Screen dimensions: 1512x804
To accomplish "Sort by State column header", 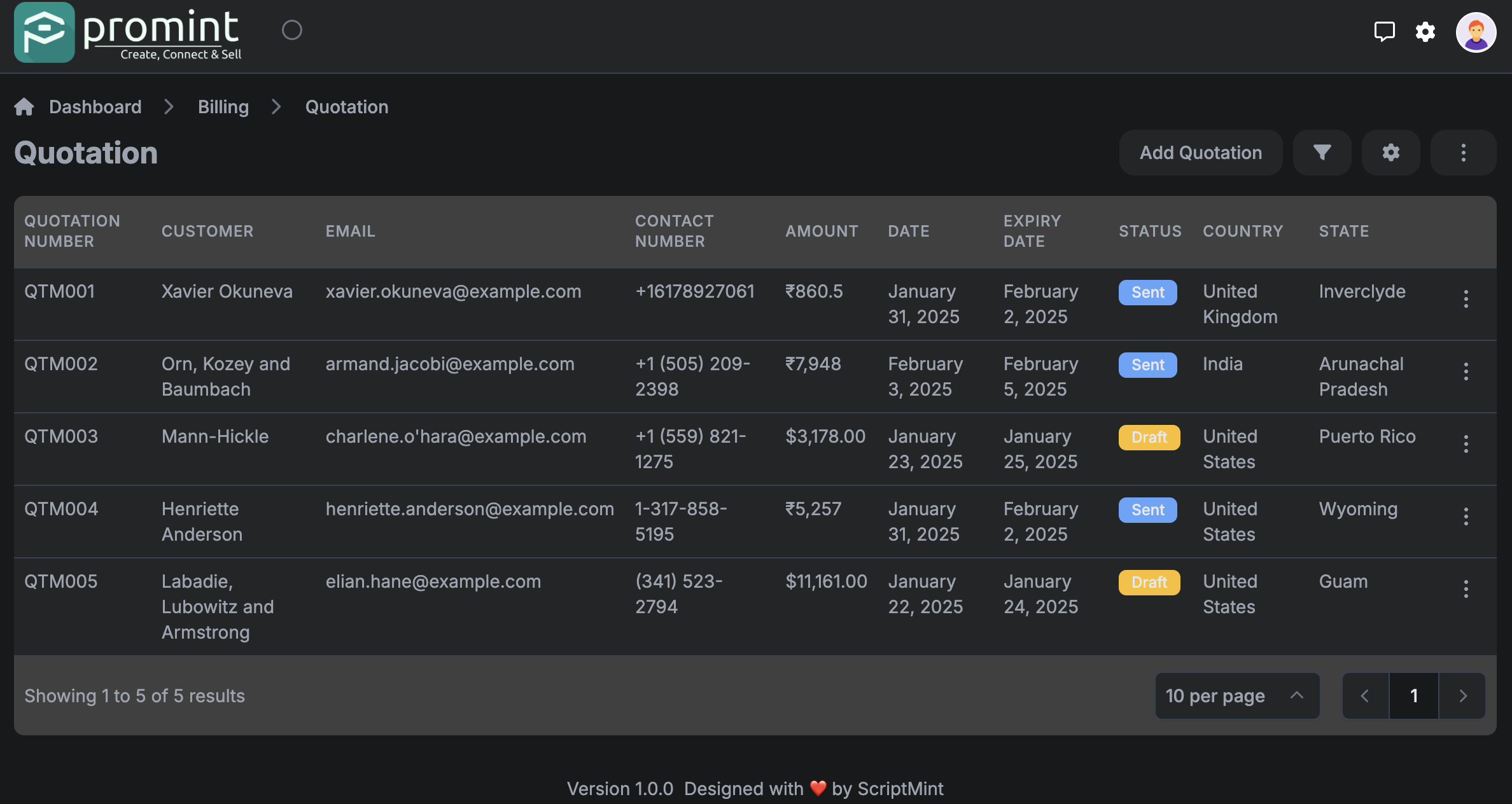I will coord(1343,231).
